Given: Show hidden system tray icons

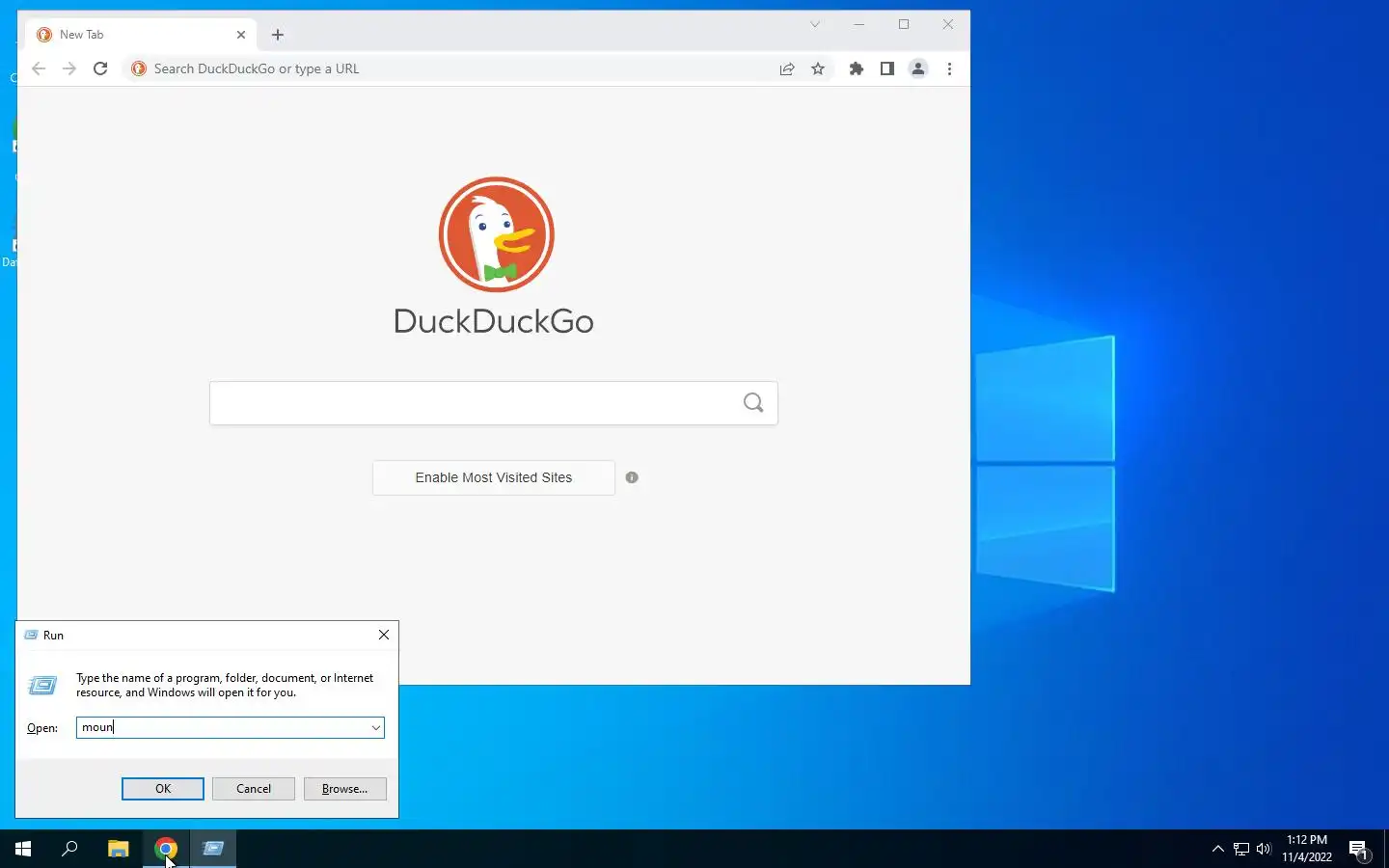Looking at the screenshot, I should coord(1217,849).
